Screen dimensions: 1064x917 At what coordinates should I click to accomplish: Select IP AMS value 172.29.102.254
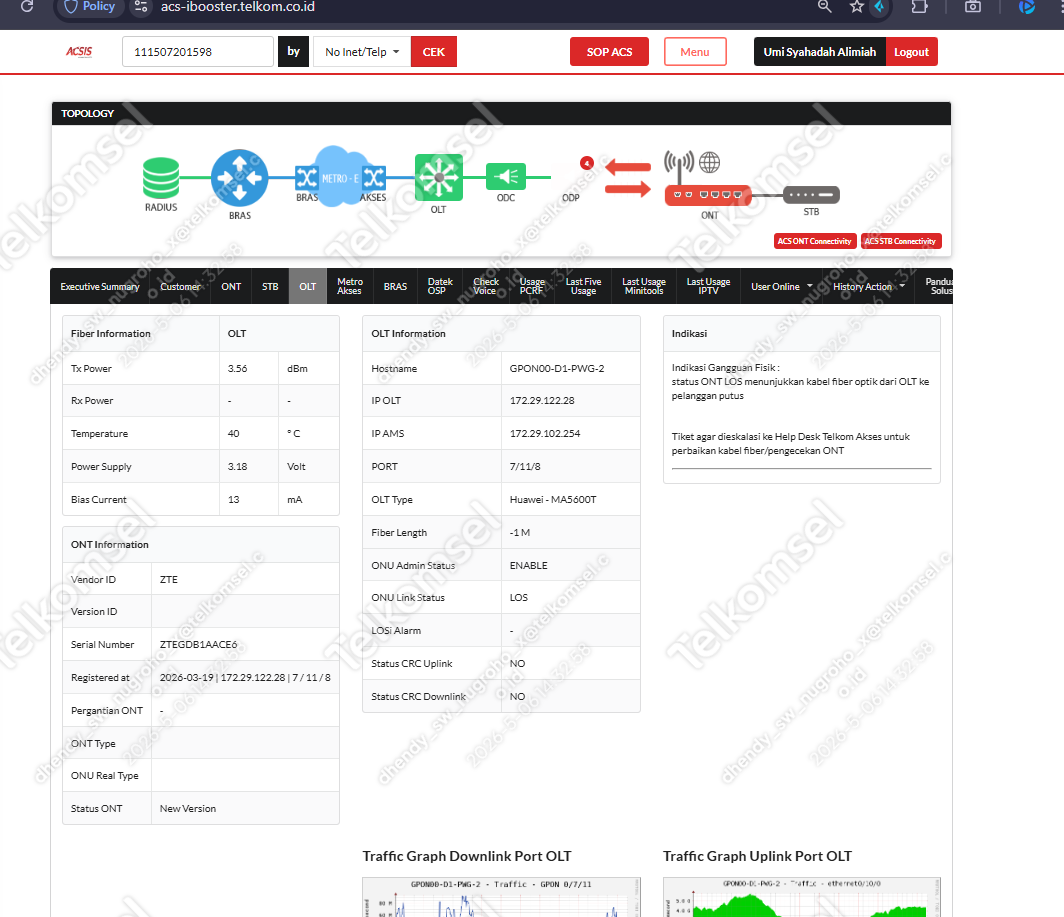tap(545, 433)
